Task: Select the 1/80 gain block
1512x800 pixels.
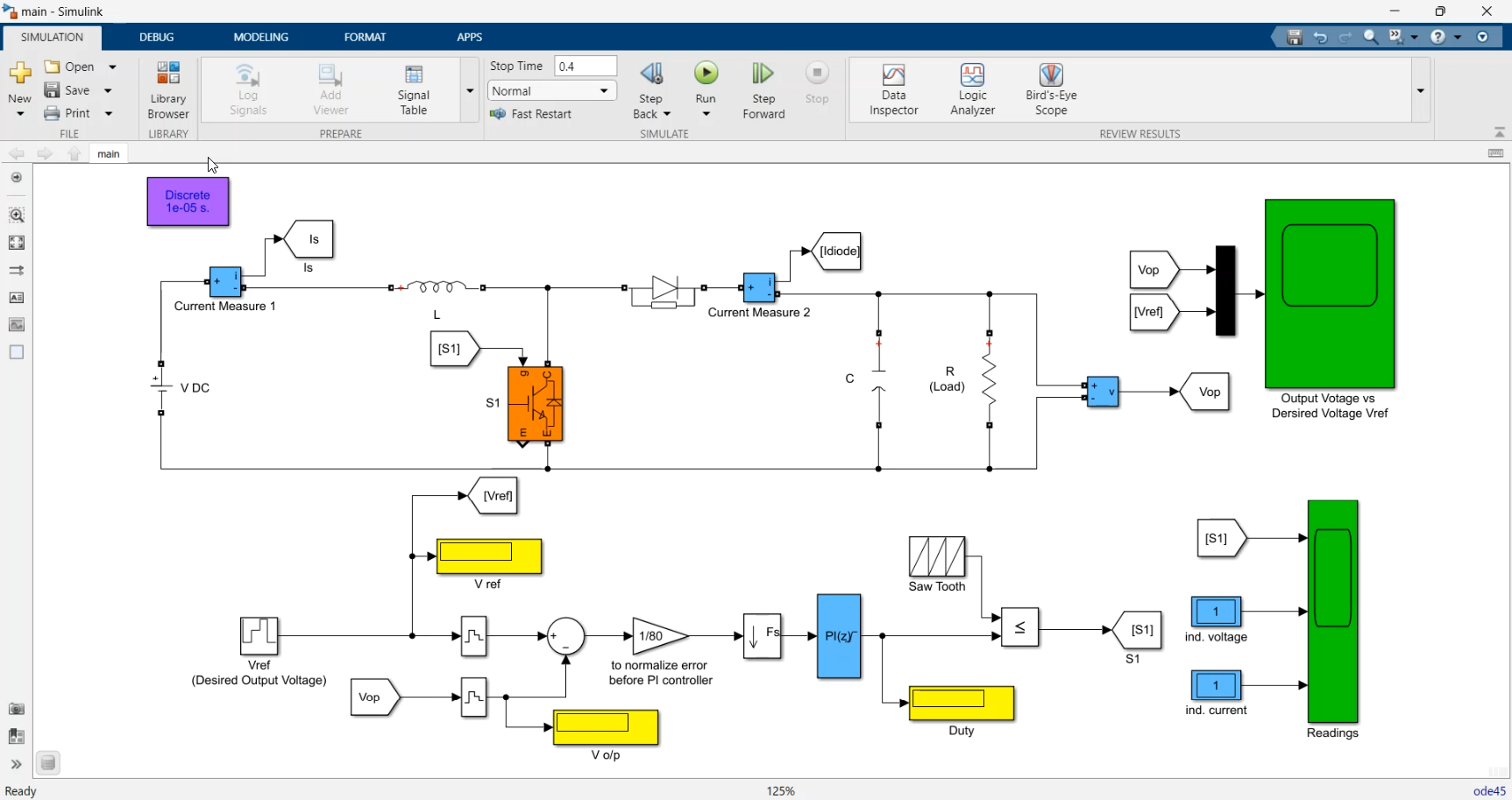Action: (660, 636)
